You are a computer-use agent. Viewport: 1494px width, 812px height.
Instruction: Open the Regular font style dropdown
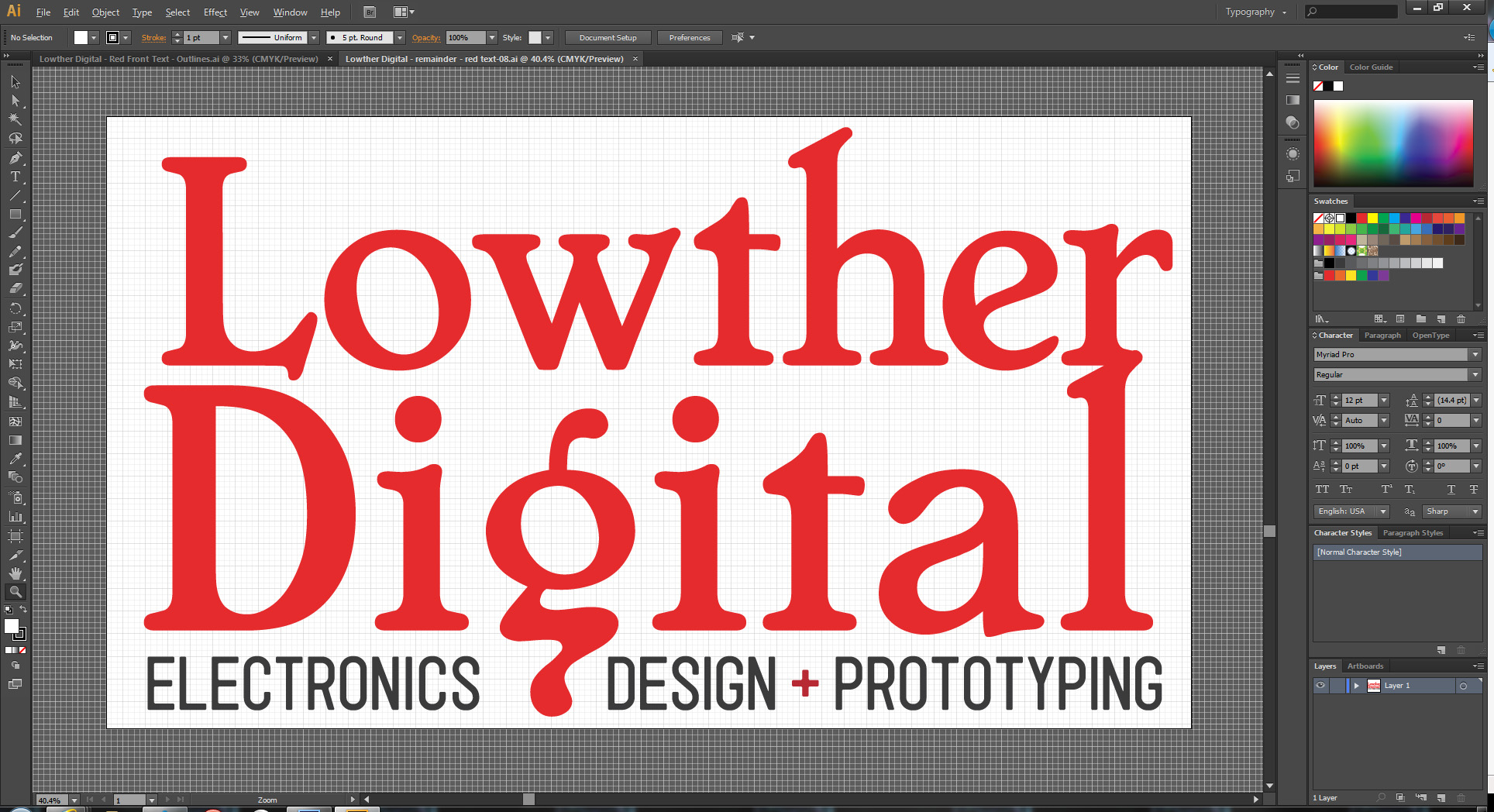[x=1475, y=375]
